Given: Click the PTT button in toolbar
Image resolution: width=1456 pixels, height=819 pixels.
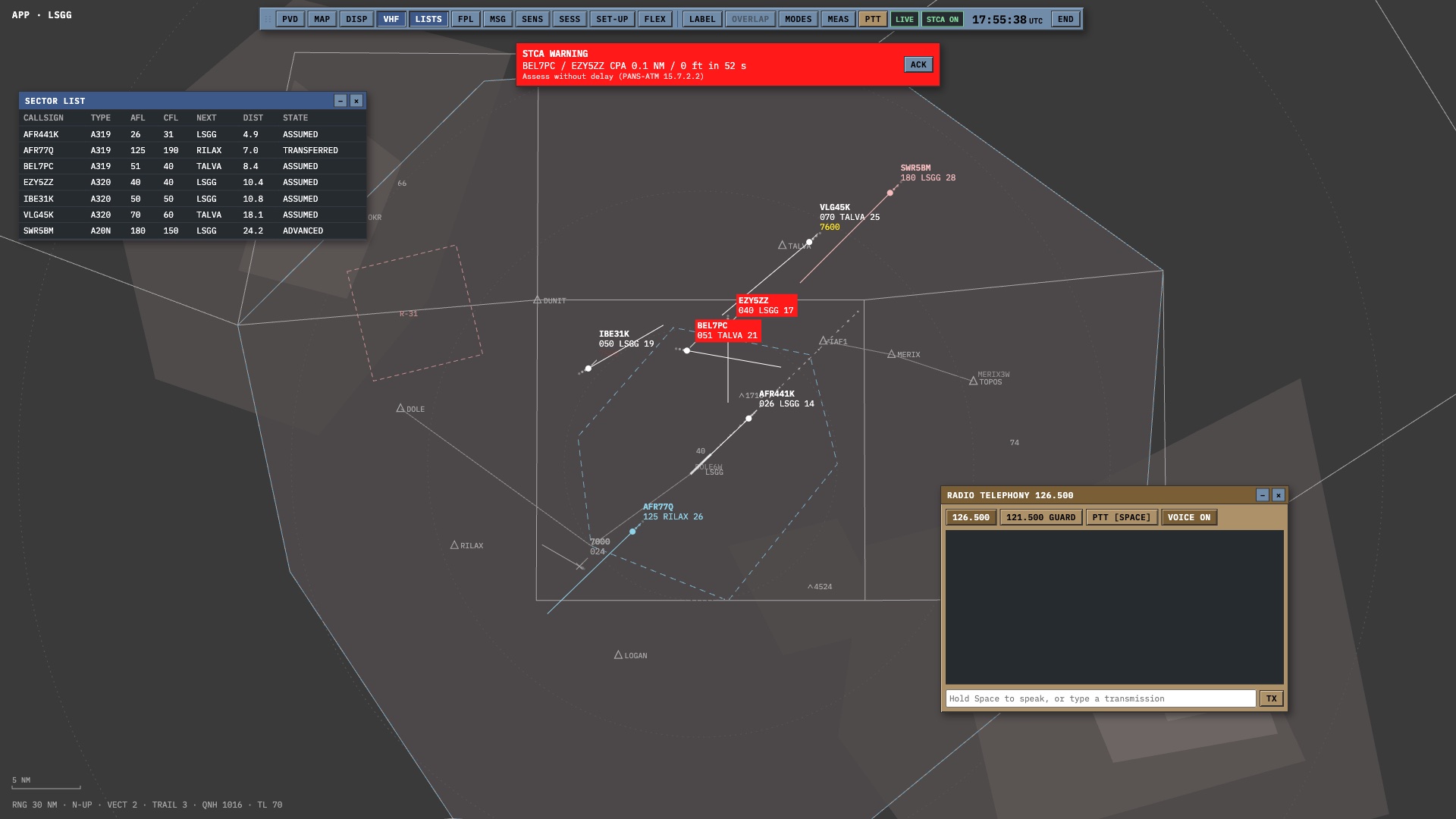Looking at the screenshot, I should tap(873, 19).
